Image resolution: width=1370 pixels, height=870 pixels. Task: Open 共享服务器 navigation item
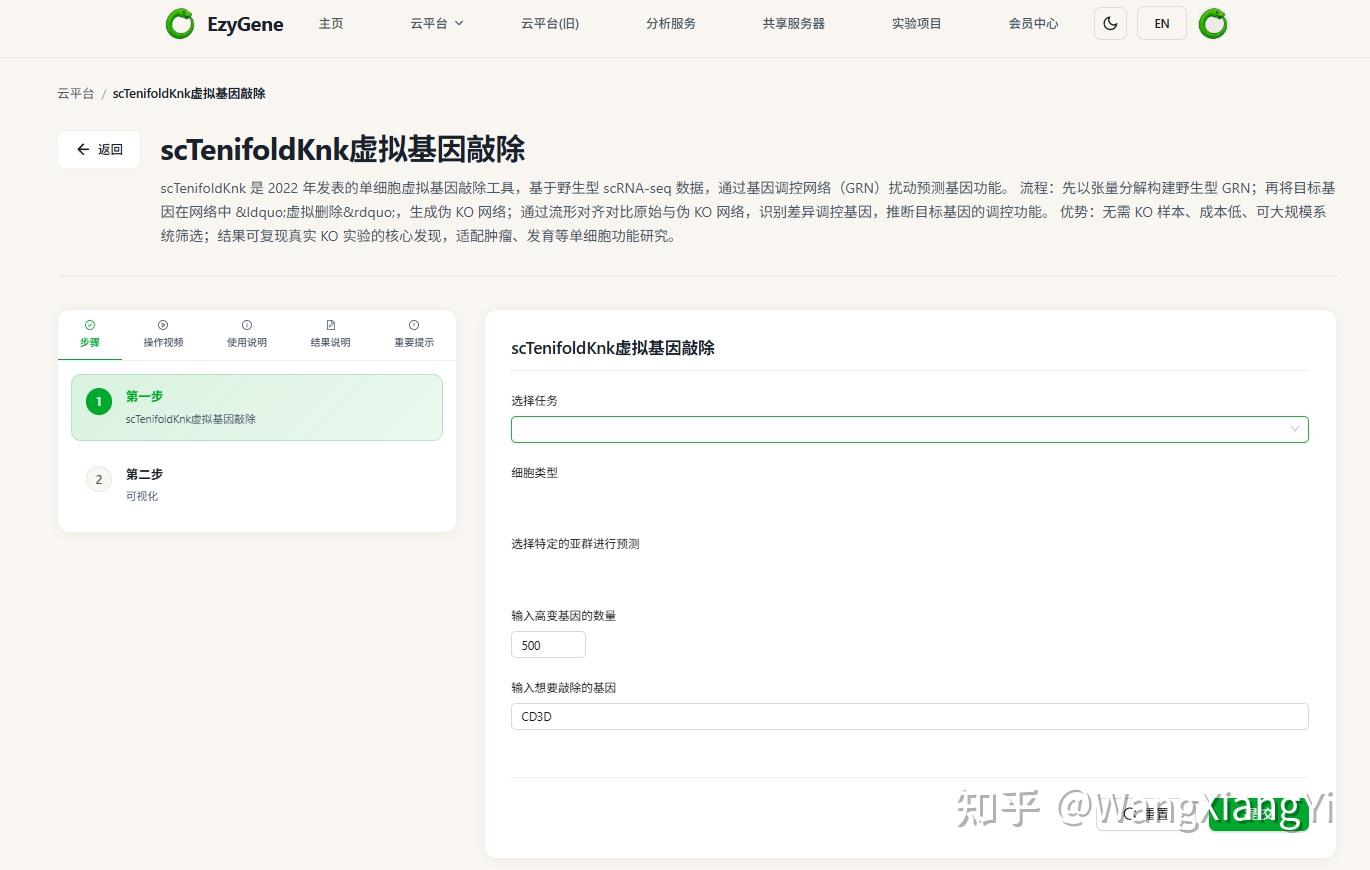point(794,23)
